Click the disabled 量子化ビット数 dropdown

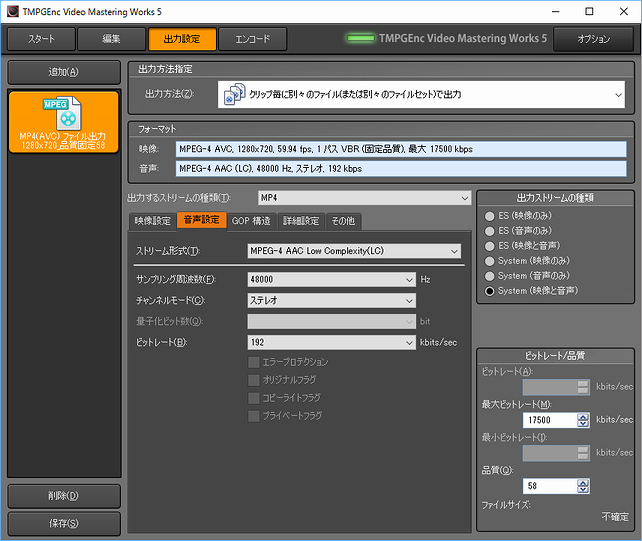pyautogui.click(x=332, y=321)
